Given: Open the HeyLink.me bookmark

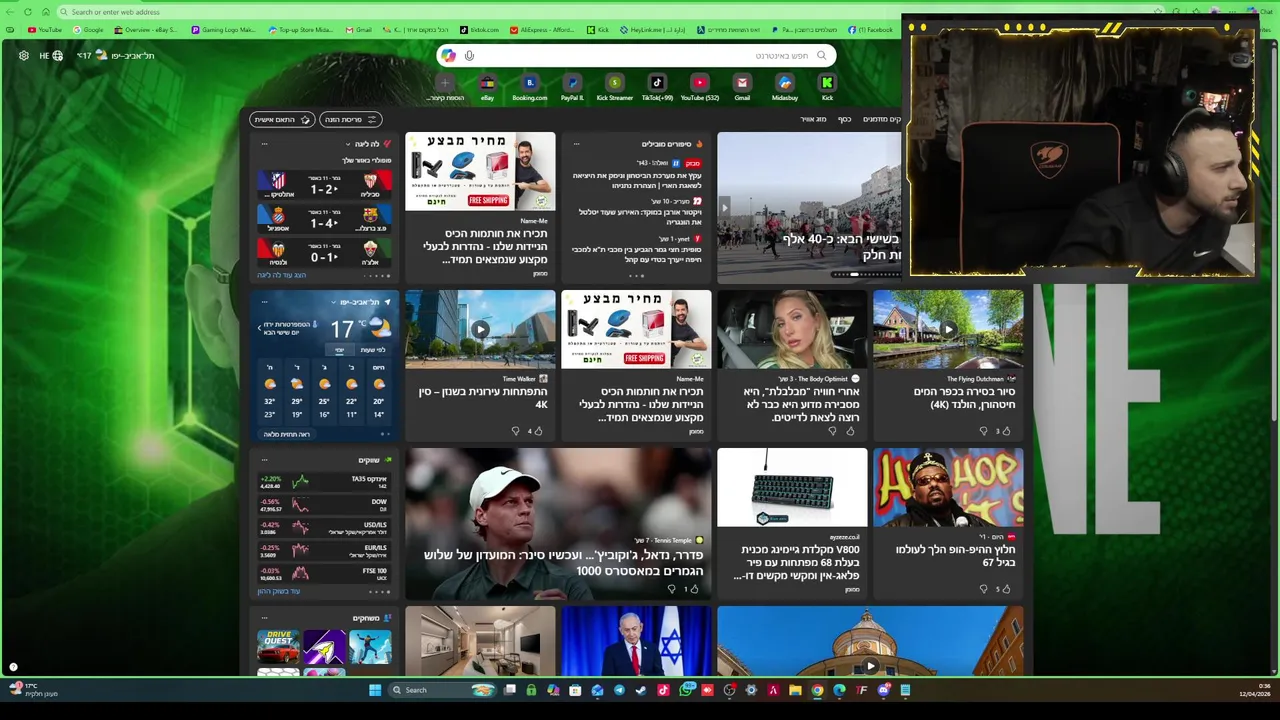Looking at the screenshot, I should 653,30.
